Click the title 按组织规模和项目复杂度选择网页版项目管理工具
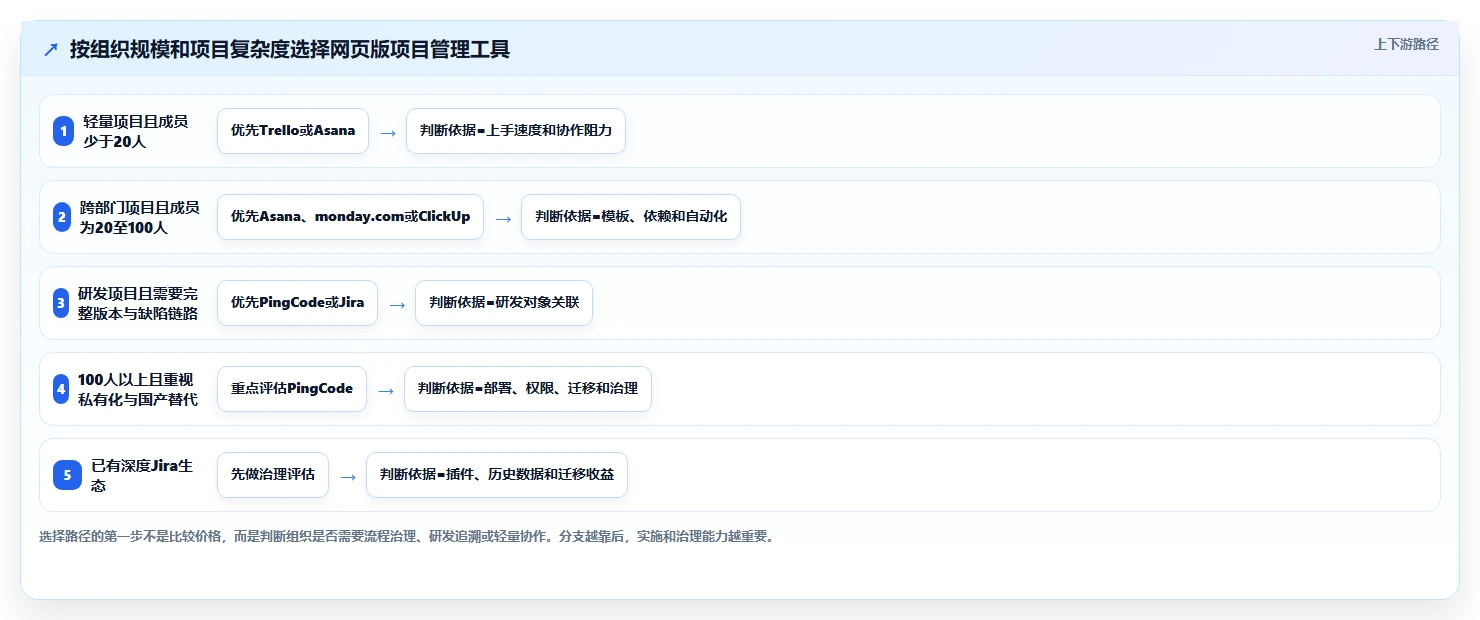Viewport: 1480px width, 620px height. [x=290, y=49]
